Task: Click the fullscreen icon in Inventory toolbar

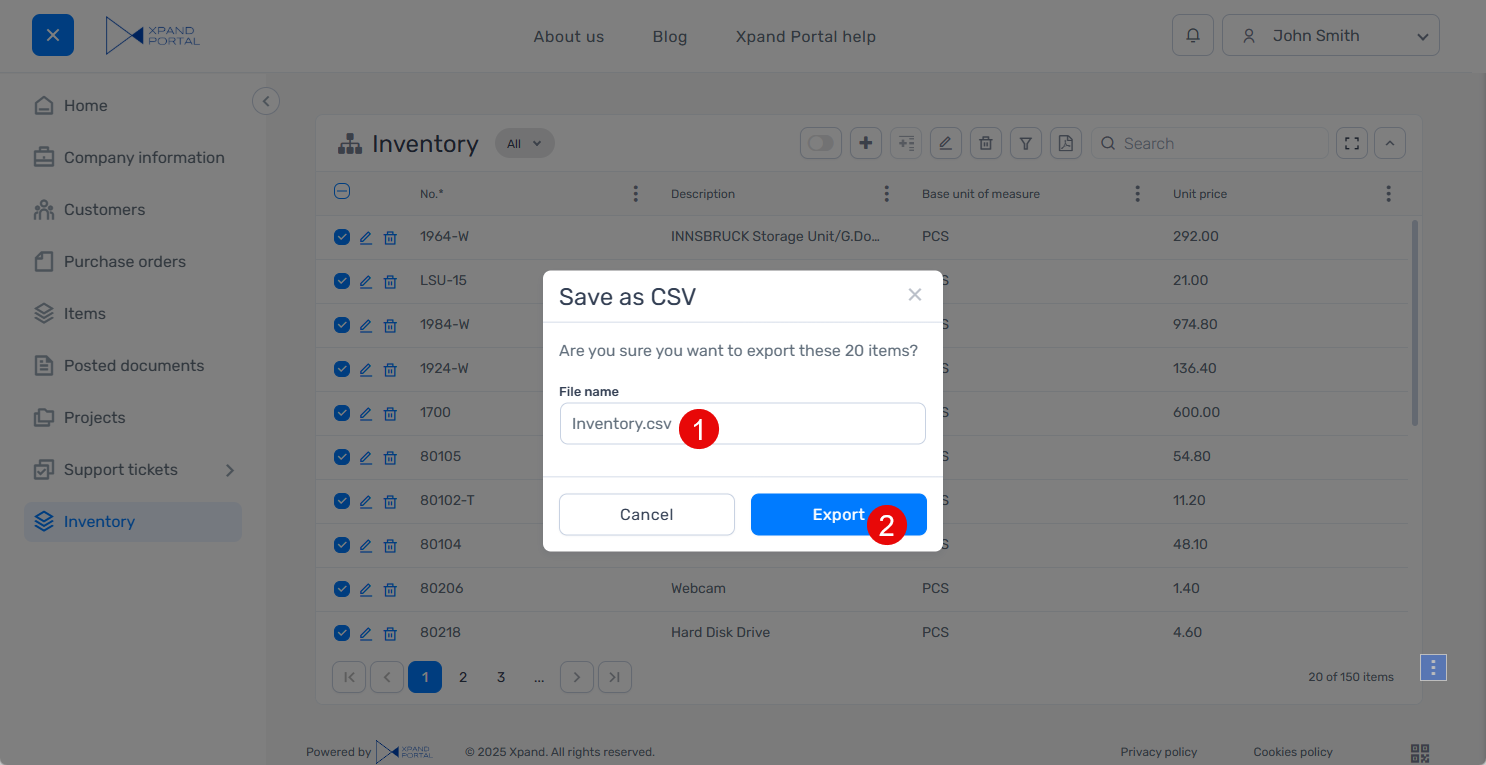Action: pos(1352,144)
